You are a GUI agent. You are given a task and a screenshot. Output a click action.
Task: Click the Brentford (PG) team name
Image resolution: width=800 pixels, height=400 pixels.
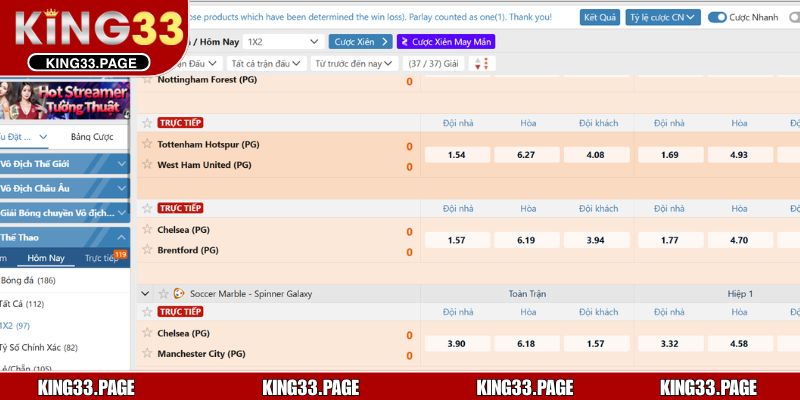coord(188,250)
